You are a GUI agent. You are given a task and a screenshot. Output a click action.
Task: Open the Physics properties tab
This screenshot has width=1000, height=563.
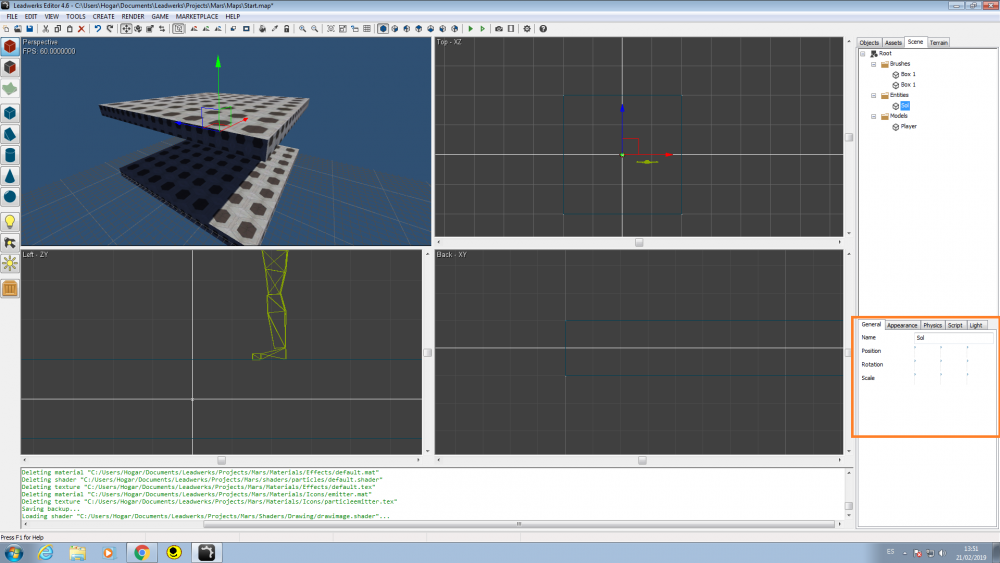coord(932,325)
